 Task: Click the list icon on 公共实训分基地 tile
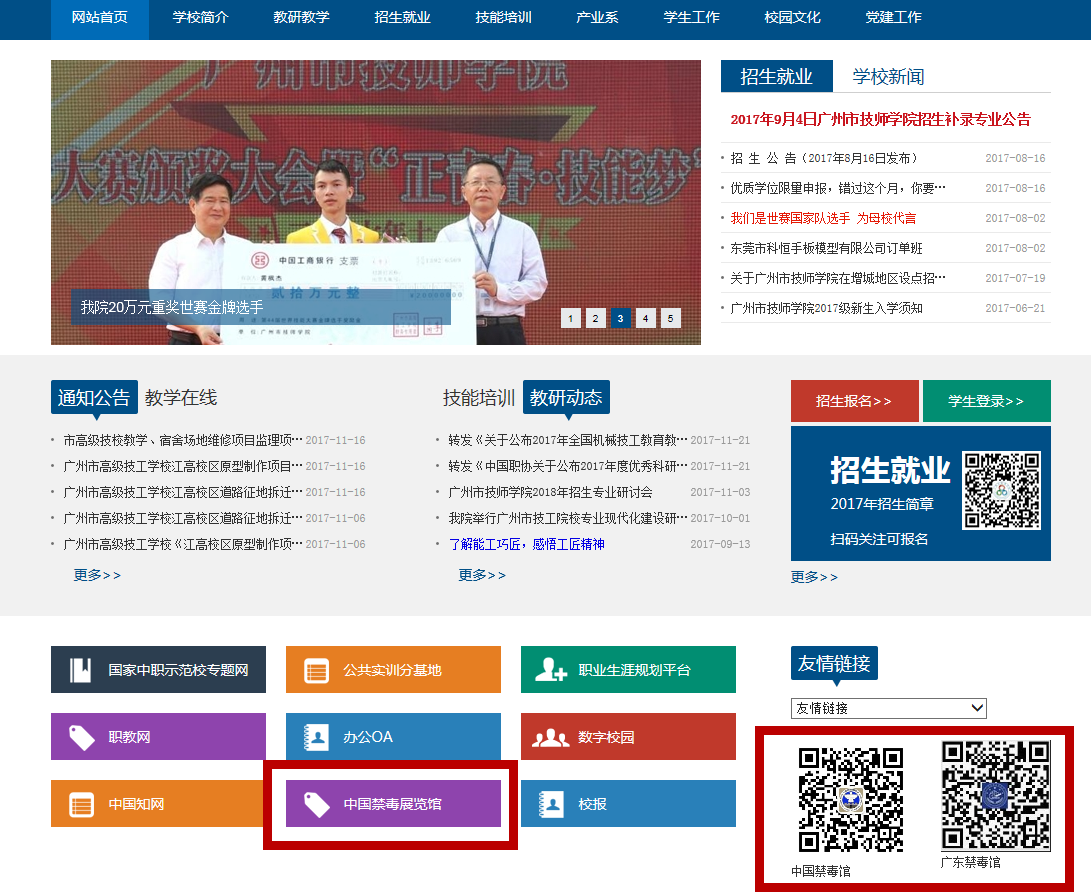coord(316,671)
